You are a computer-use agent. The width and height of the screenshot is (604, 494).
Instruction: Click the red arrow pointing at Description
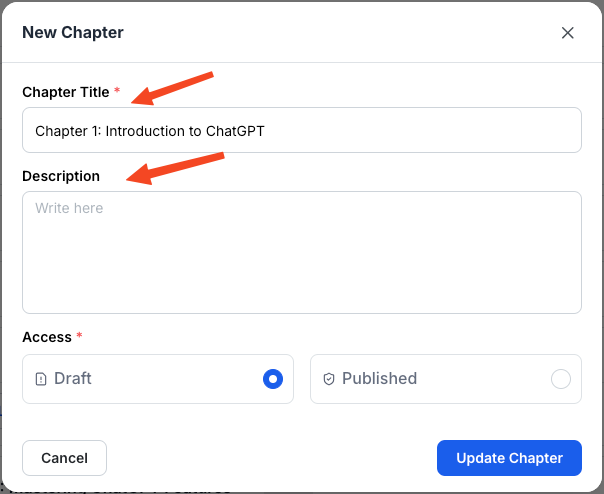[175, 168]
